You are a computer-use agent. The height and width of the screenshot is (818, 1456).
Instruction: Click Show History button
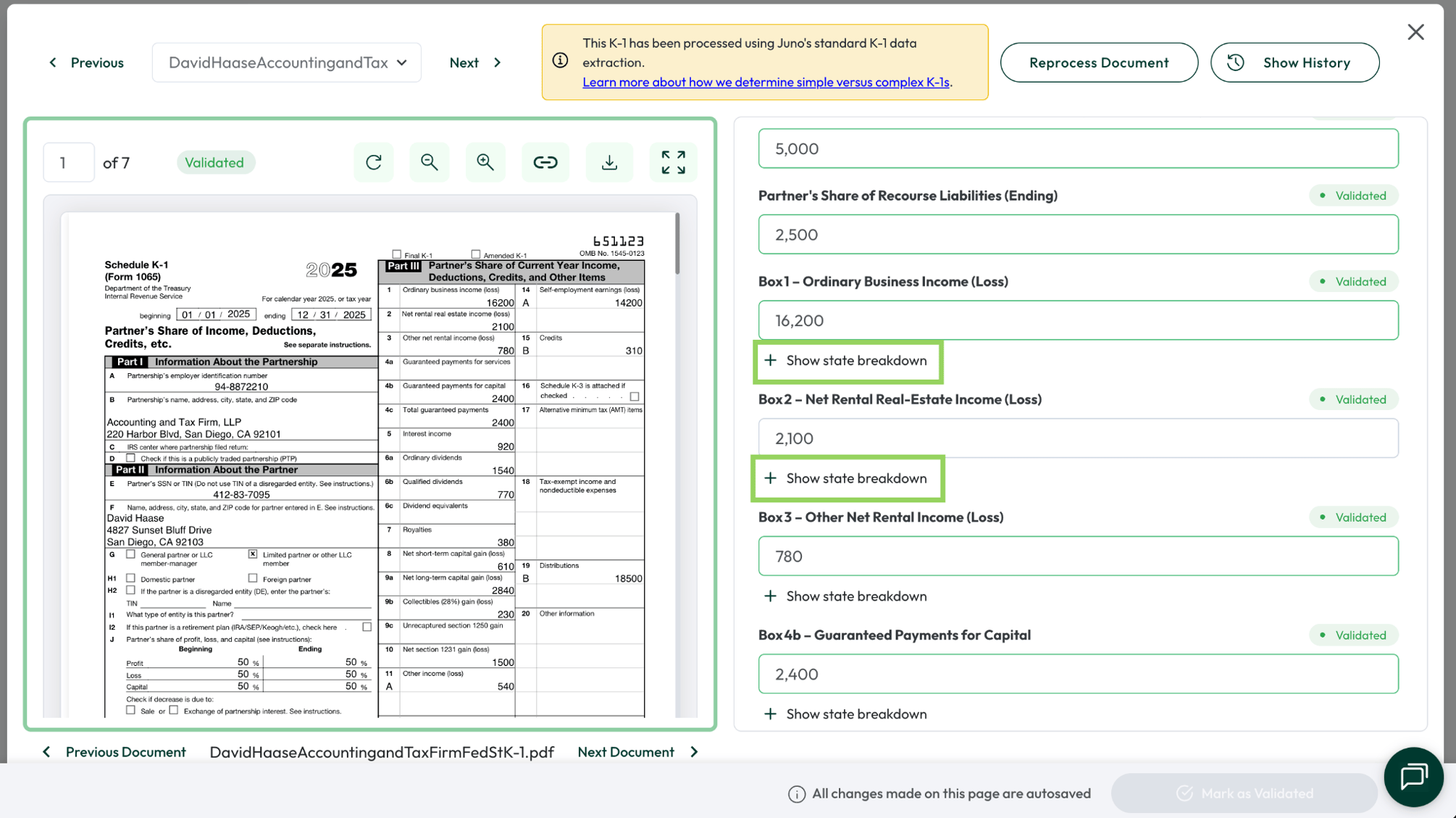click(x=1294, y=62)
